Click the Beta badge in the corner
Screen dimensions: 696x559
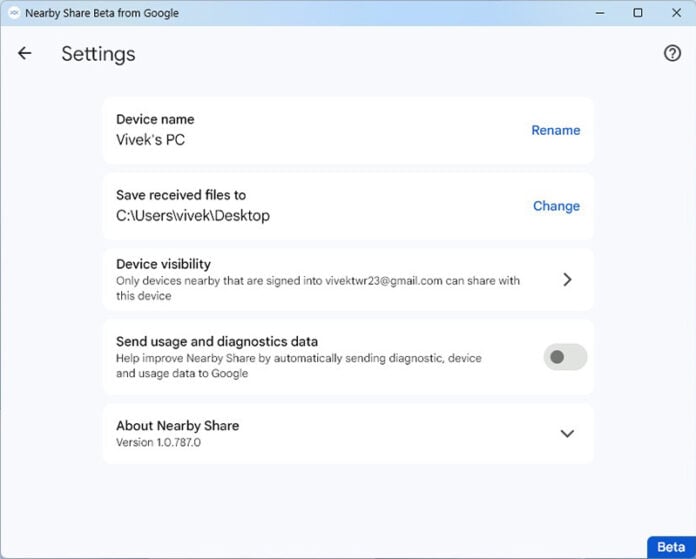click(x=670, y=547)
